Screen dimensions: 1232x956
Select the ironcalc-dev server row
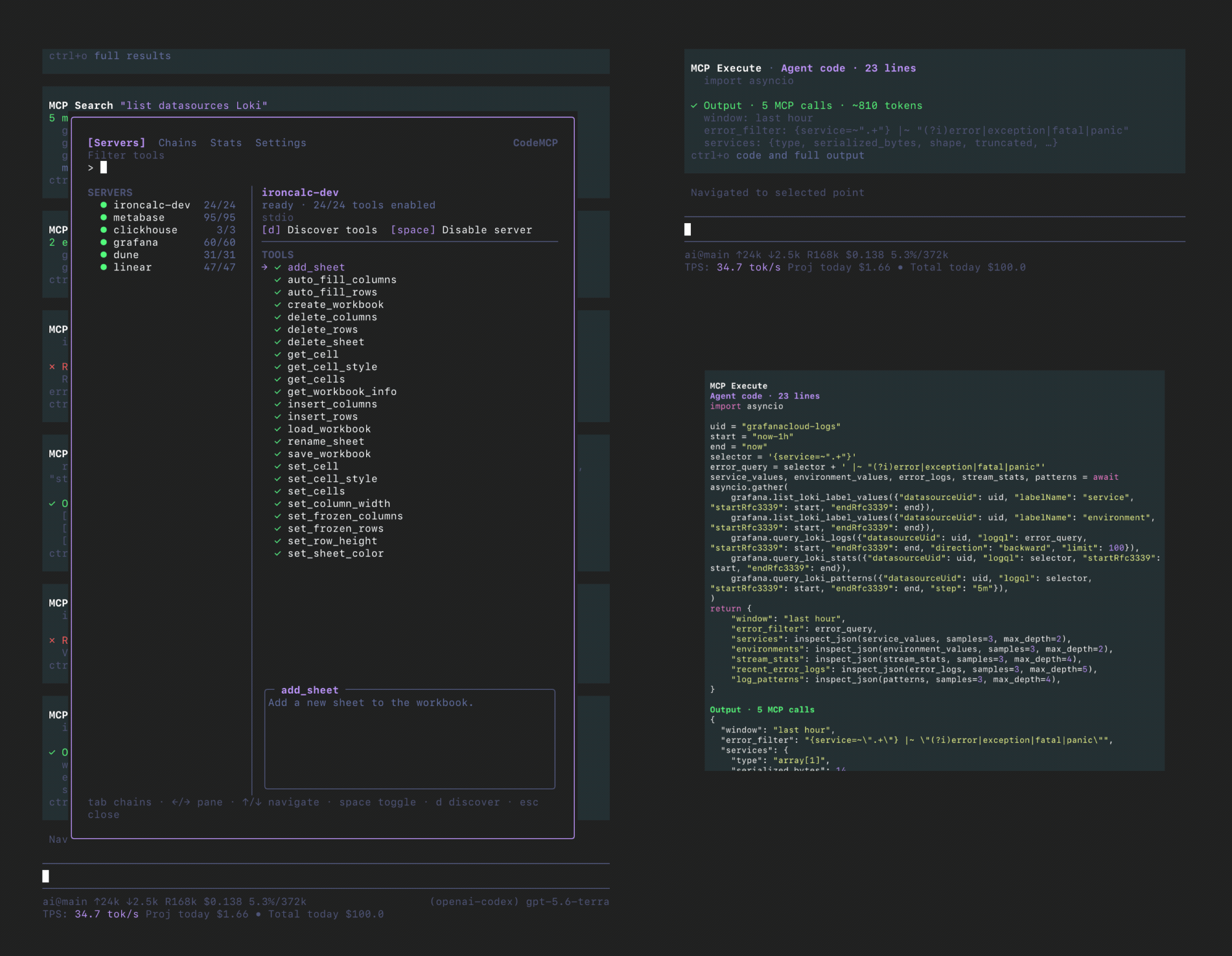pos(168,205)
